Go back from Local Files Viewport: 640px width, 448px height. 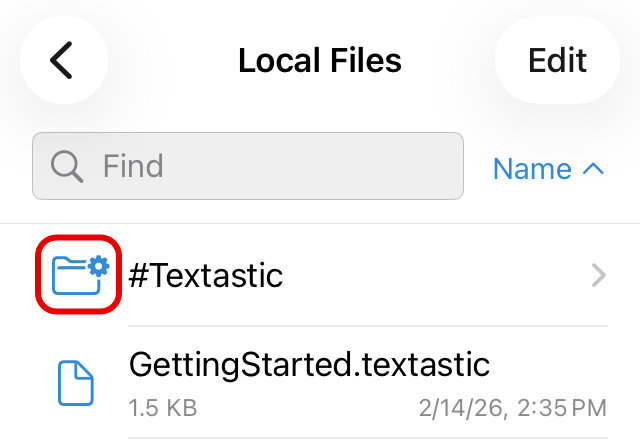pos(62,60)
